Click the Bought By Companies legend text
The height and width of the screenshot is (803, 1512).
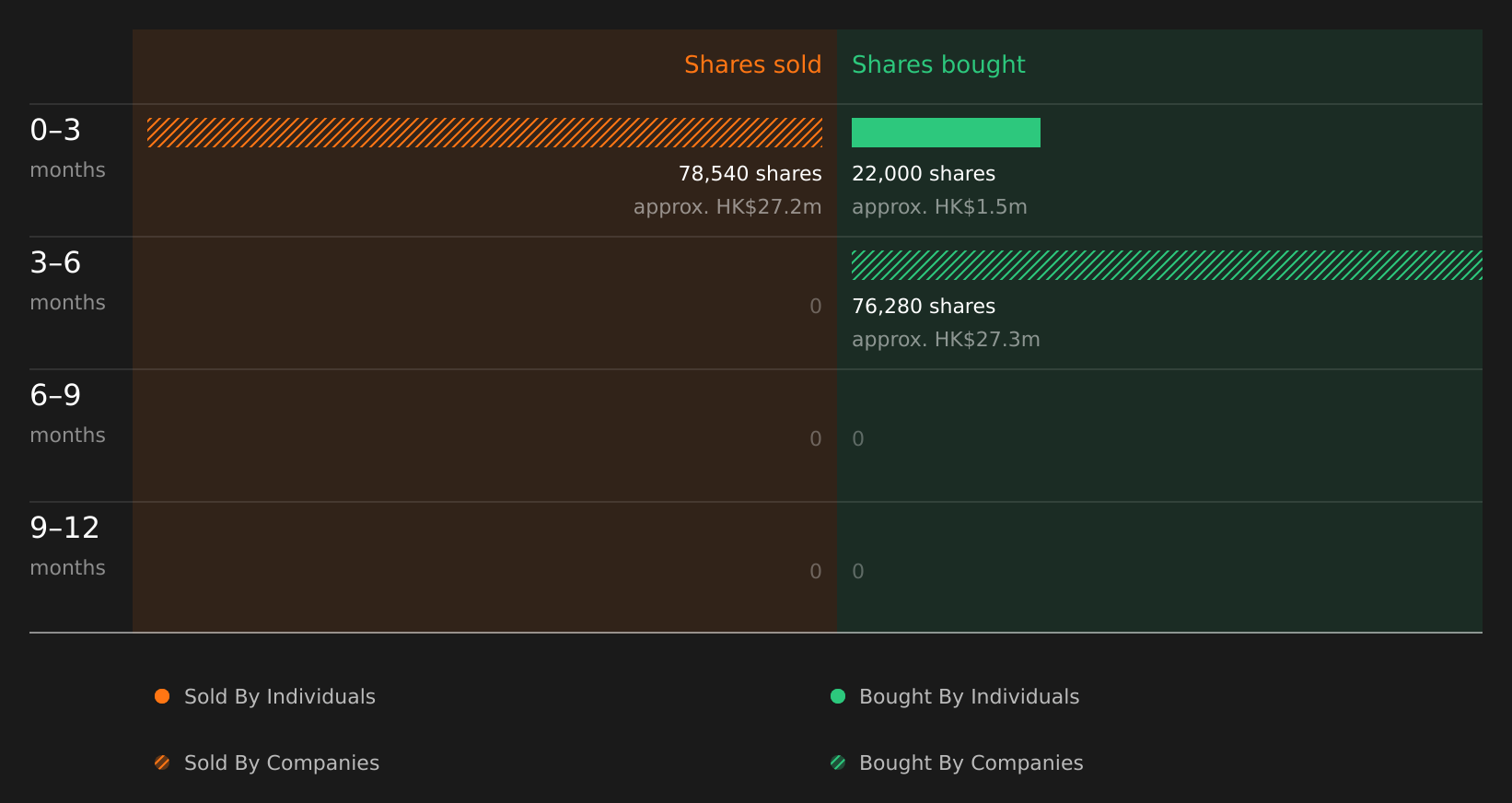(x=971, y=763)
